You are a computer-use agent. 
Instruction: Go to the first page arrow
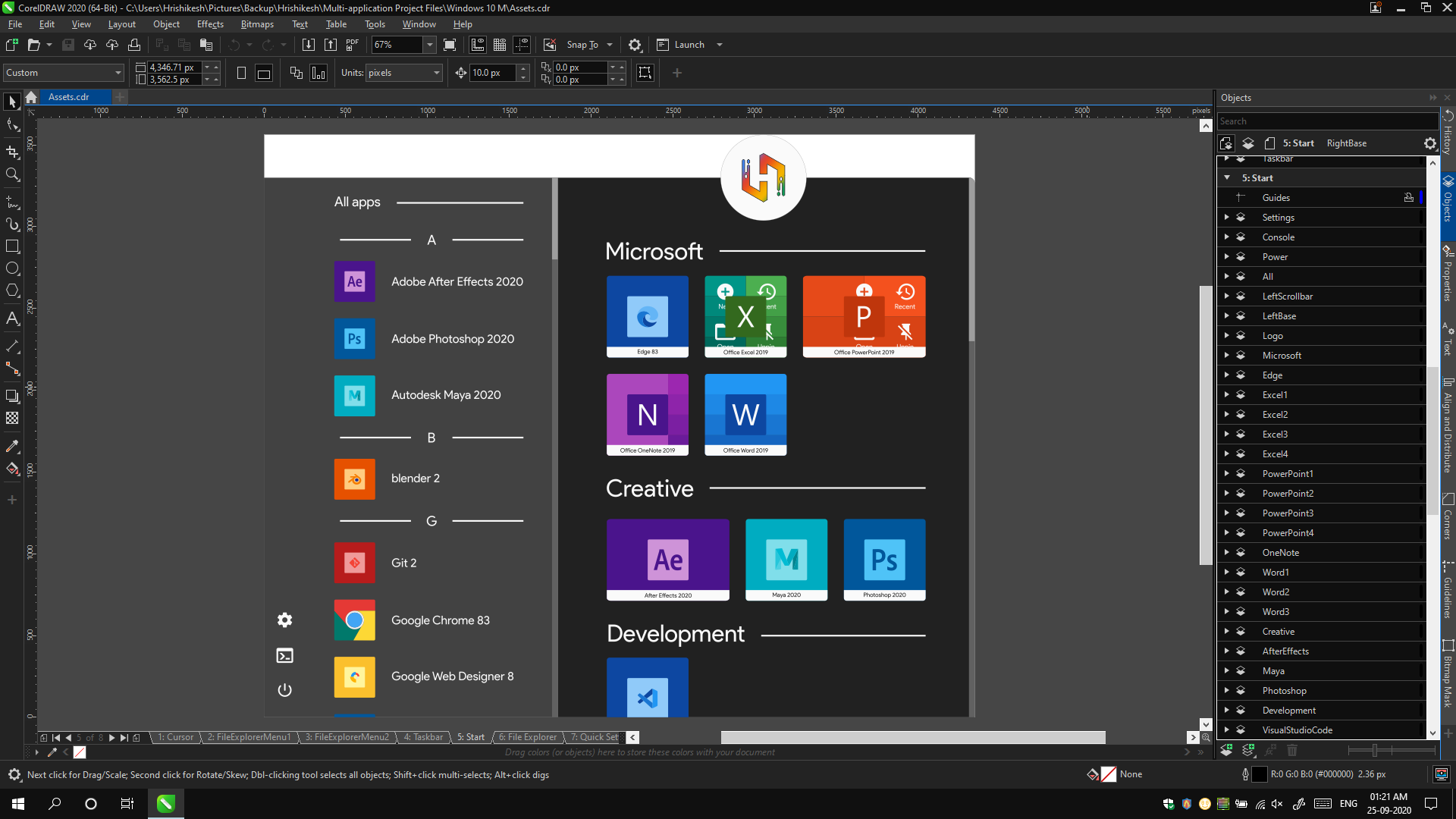(x=56, y=737)
